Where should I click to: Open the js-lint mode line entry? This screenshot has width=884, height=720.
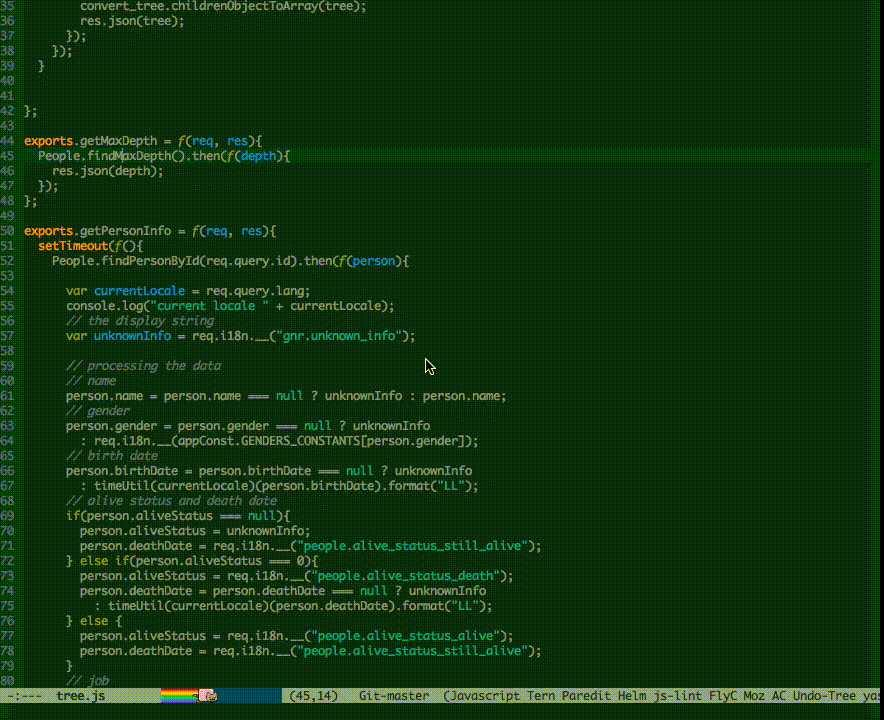(678, 696)
